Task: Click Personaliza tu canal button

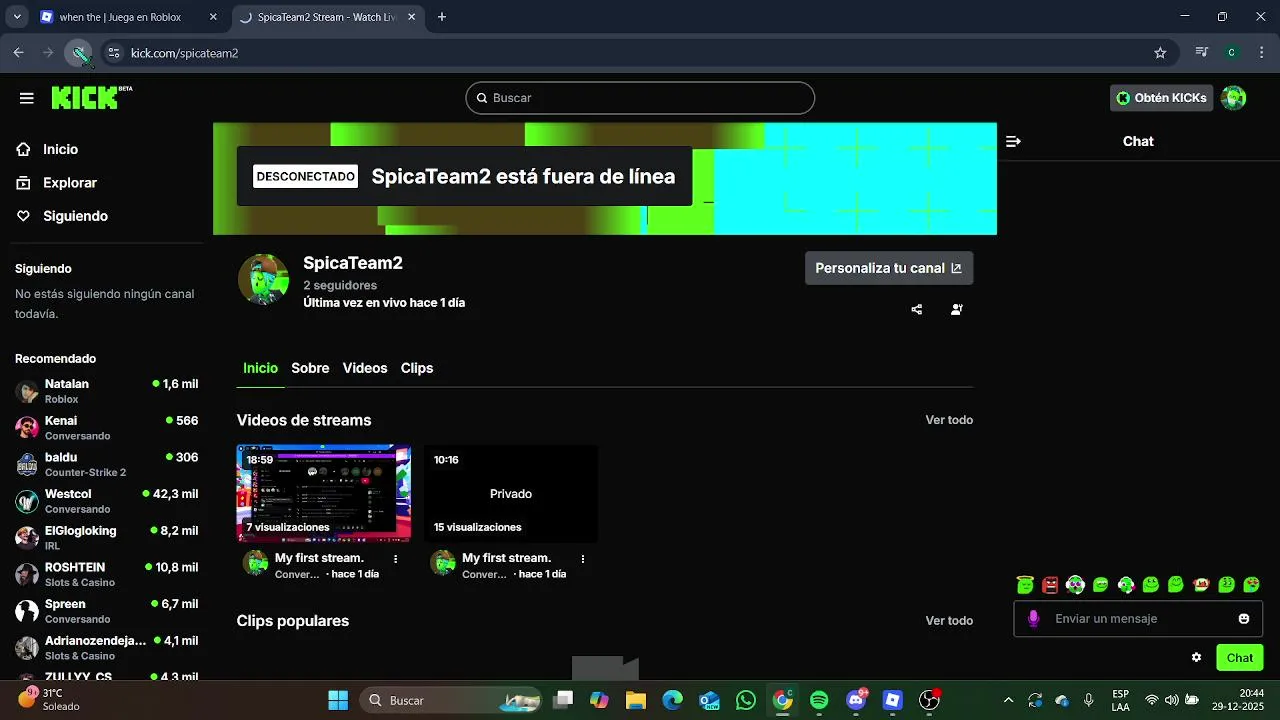Action: click(889, 268)
